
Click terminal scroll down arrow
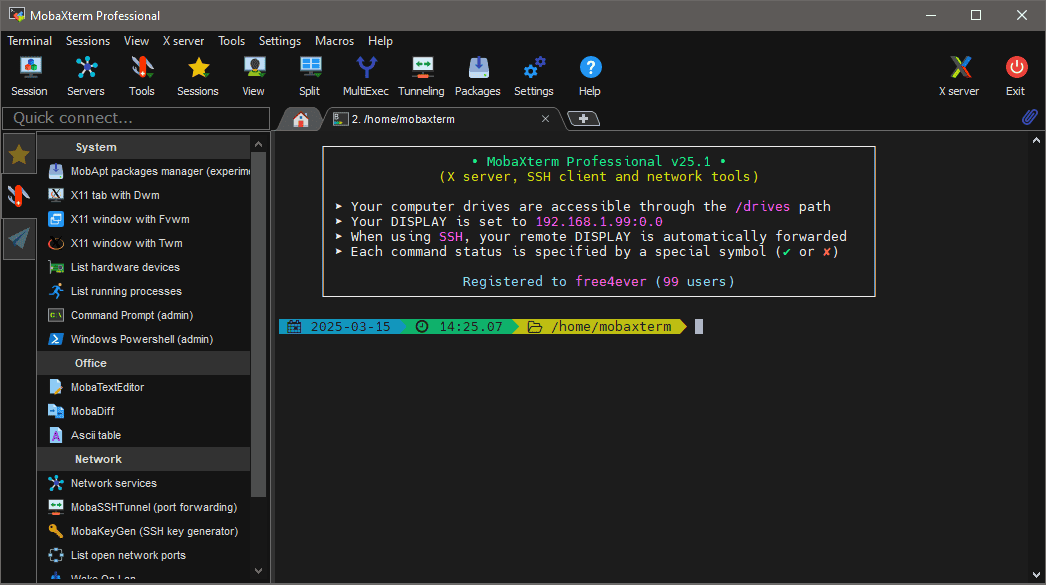1036,575
